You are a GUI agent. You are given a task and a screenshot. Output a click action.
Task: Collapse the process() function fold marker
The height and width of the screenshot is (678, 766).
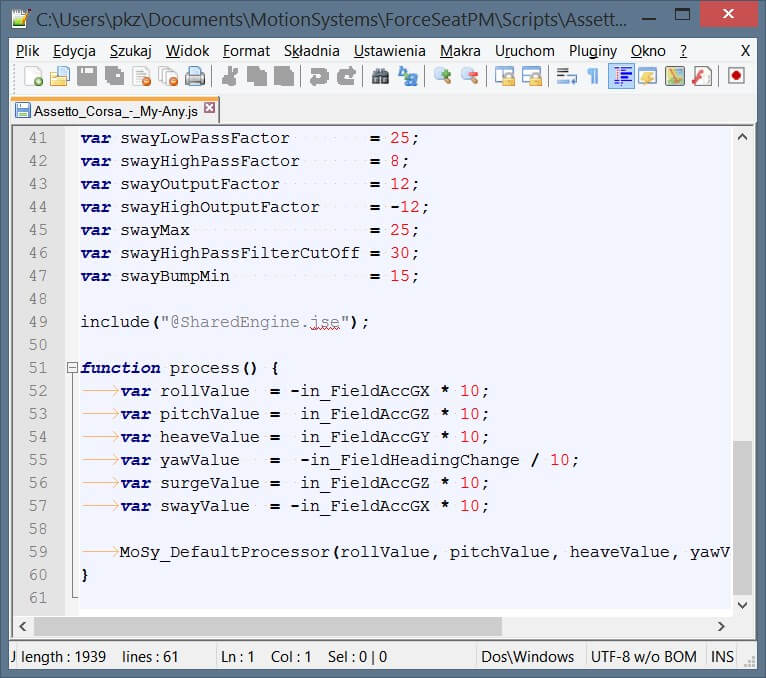pyautogui.click(x=72, y=367)
